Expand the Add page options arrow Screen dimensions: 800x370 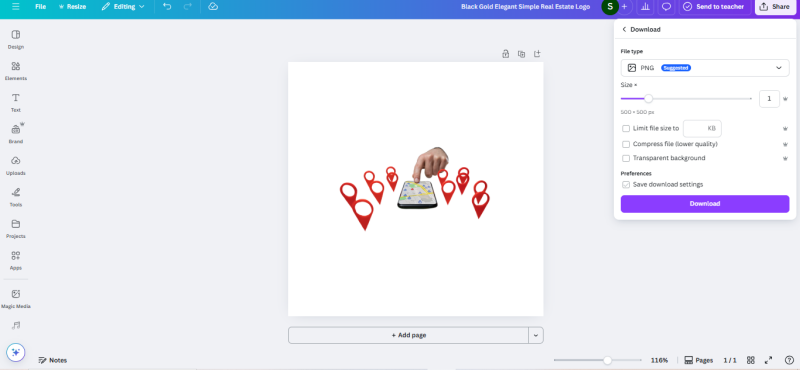(536, 335)
